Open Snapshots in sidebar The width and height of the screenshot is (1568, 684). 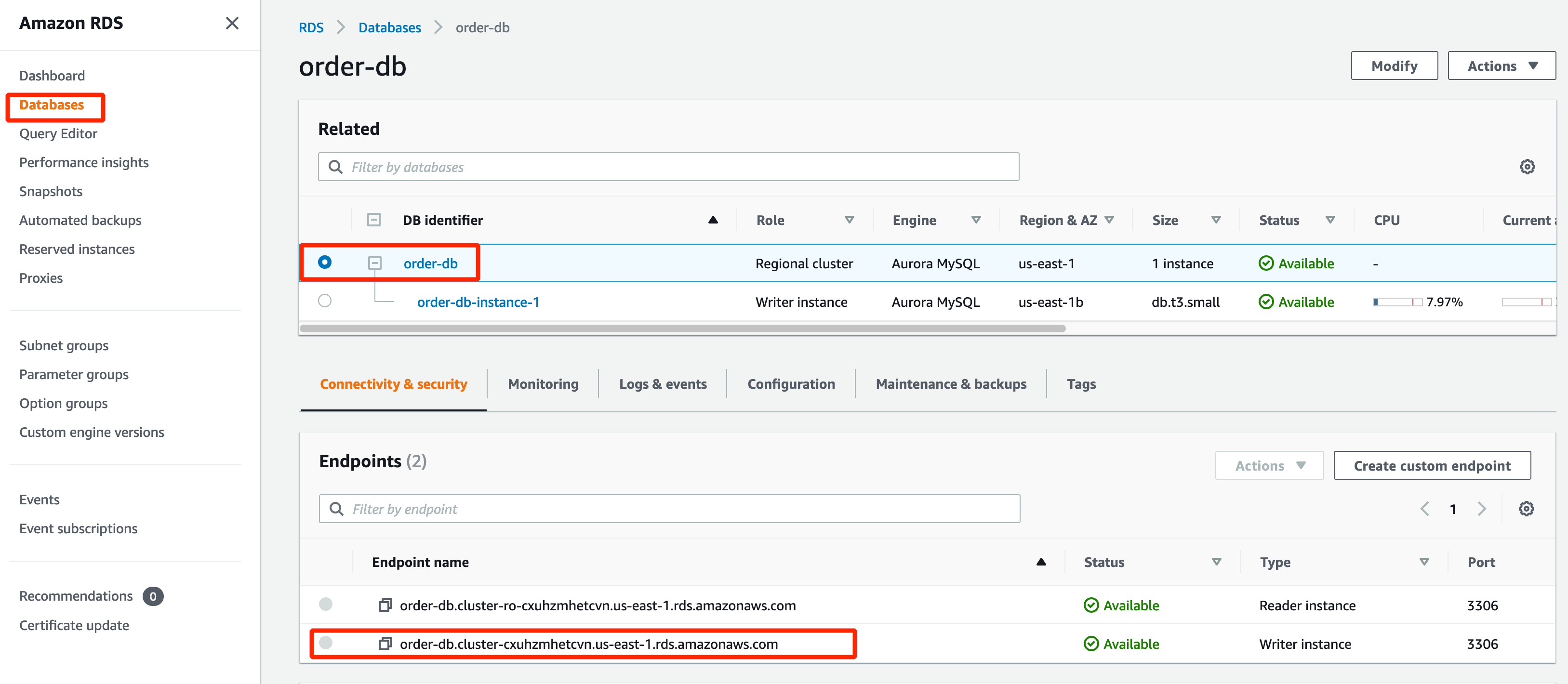(51, 191)
